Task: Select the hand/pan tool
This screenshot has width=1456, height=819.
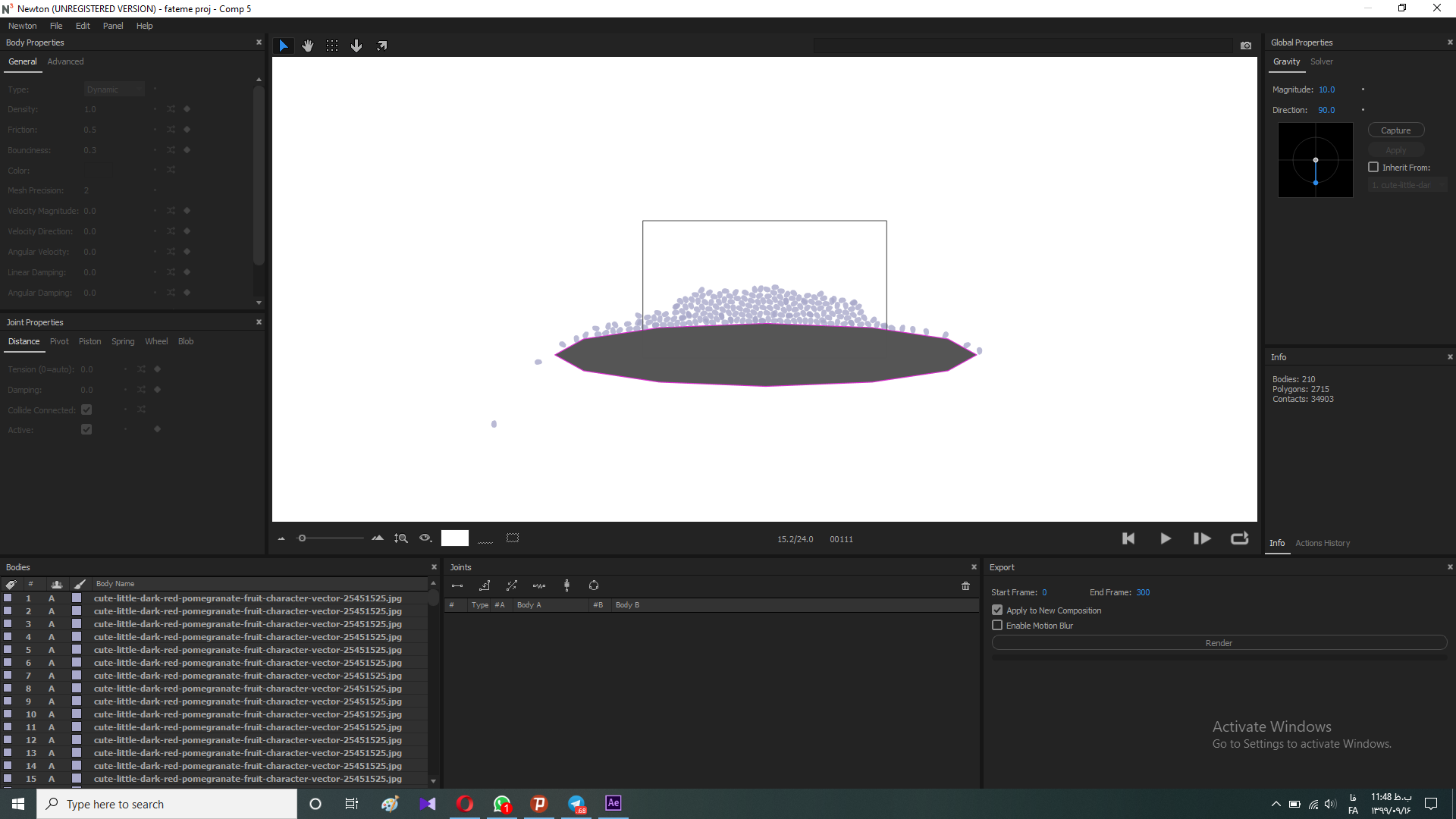Action: click(x=308, y=45)
